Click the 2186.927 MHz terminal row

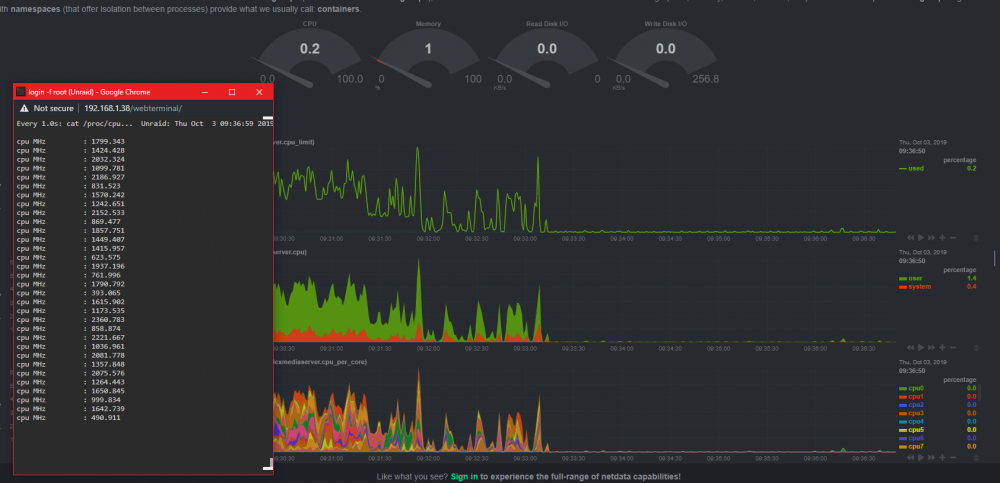(x=71, y=177)
